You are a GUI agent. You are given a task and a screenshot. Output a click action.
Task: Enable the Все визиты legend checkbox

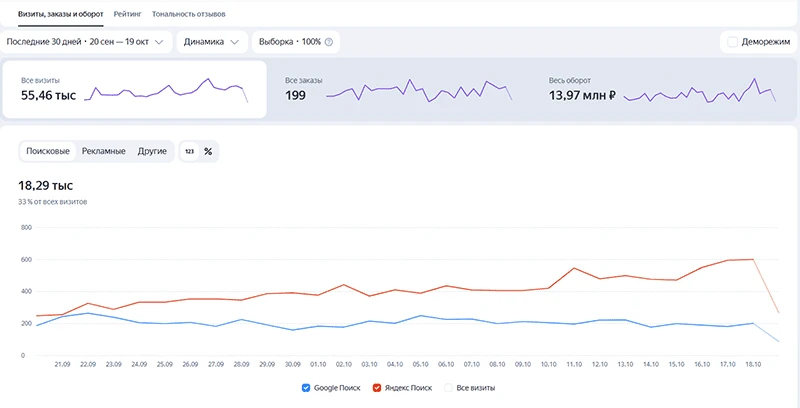448,388
